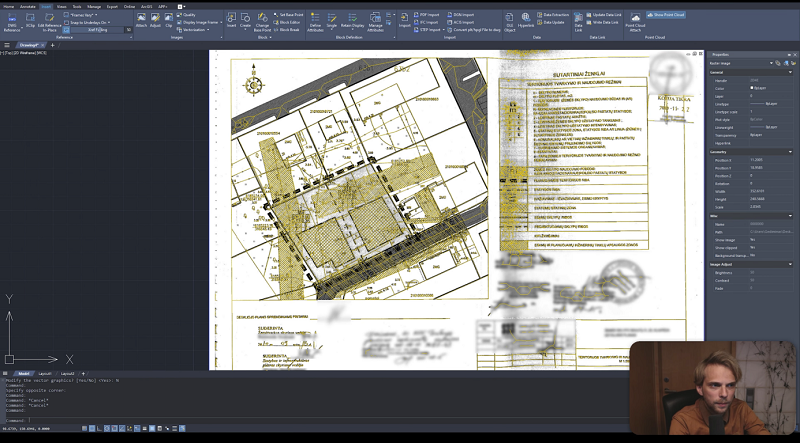Click the DWG Reference icon
Screen dimensions: 800x443
(x=11, y=22)
